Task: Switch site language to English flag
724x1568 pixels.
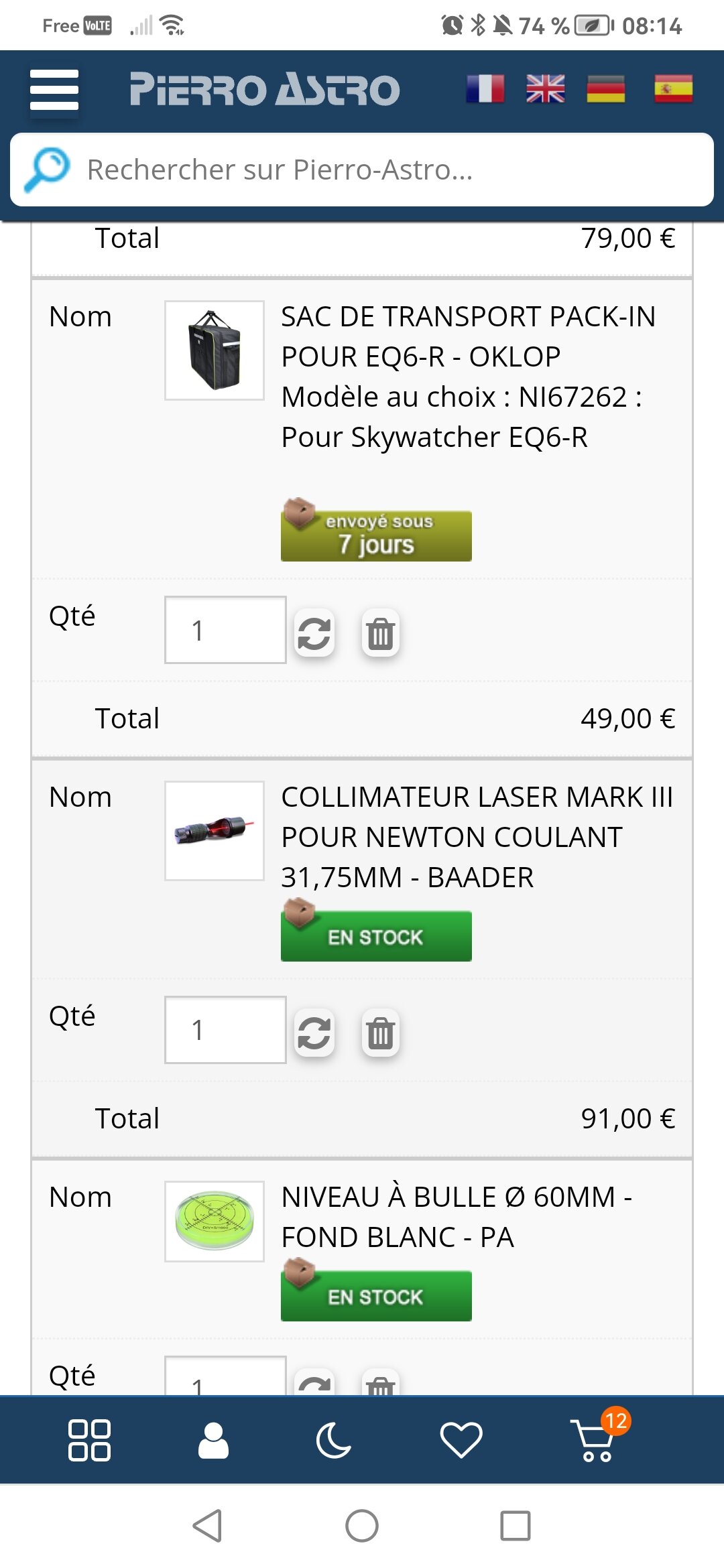Action: pos(546,89)
